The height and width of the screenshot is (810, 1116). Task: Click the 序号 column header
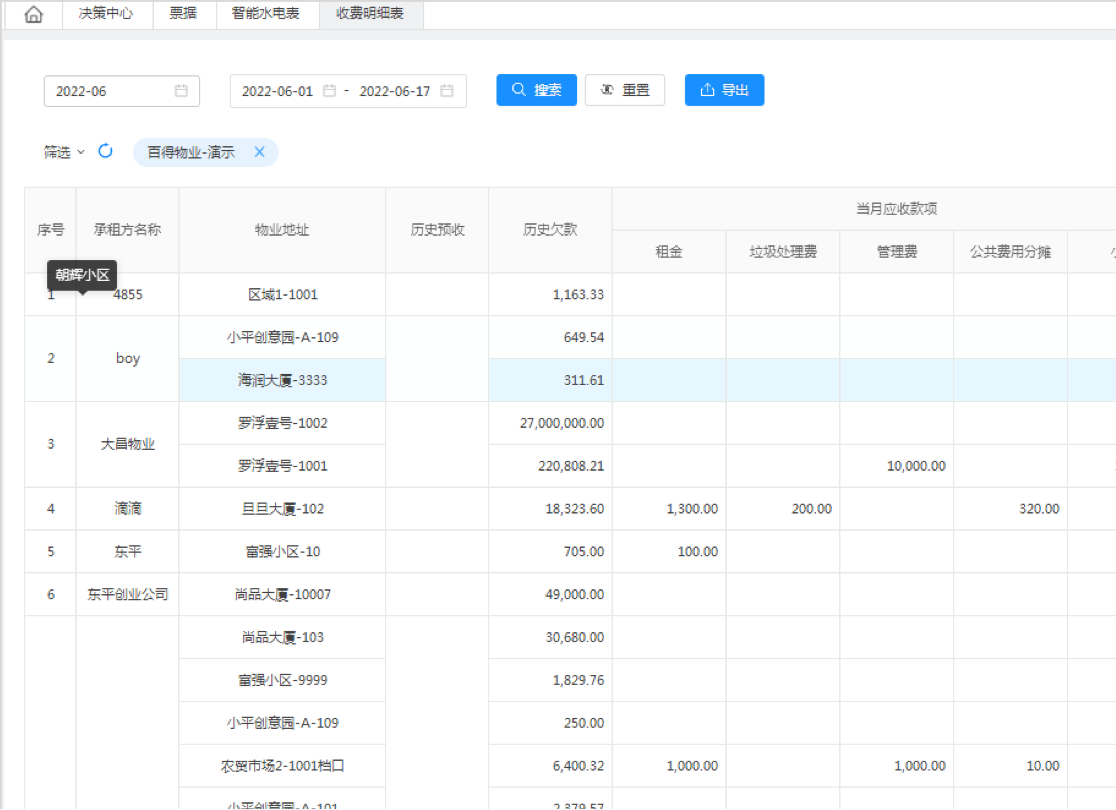click(x=51, y=230)
